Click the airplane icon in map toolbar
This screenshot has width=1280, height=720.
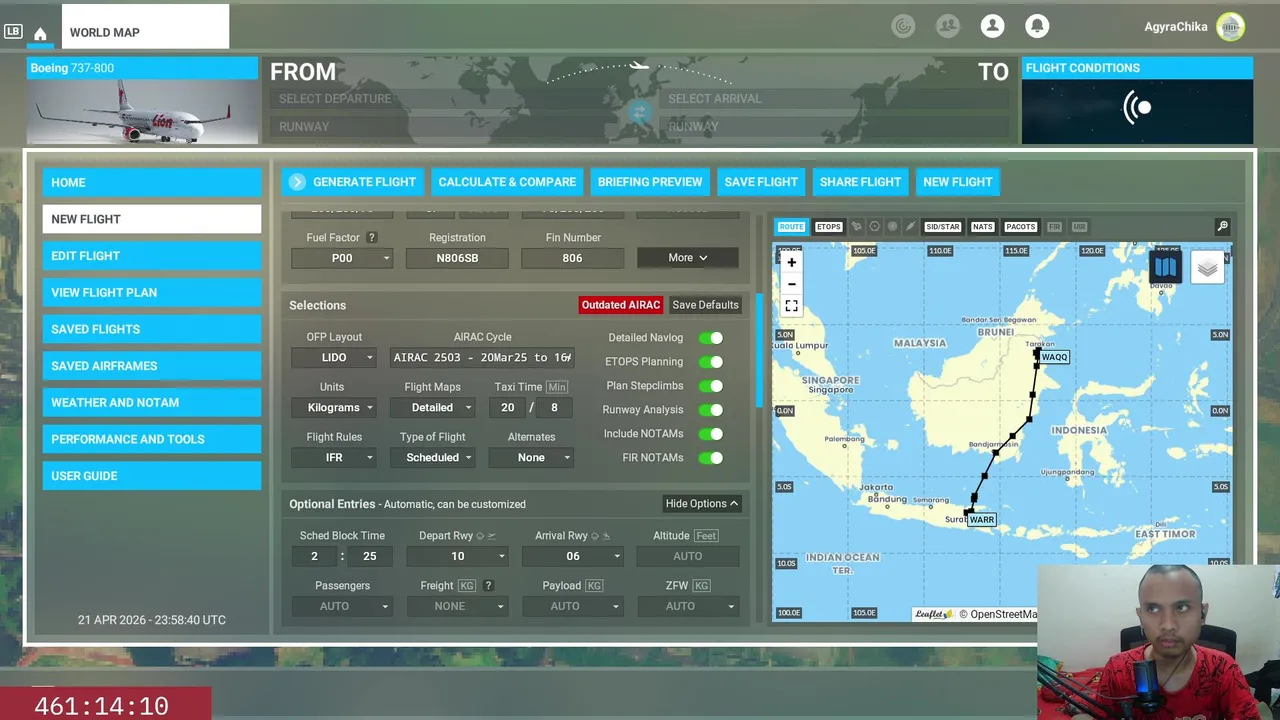click(856, 227)
